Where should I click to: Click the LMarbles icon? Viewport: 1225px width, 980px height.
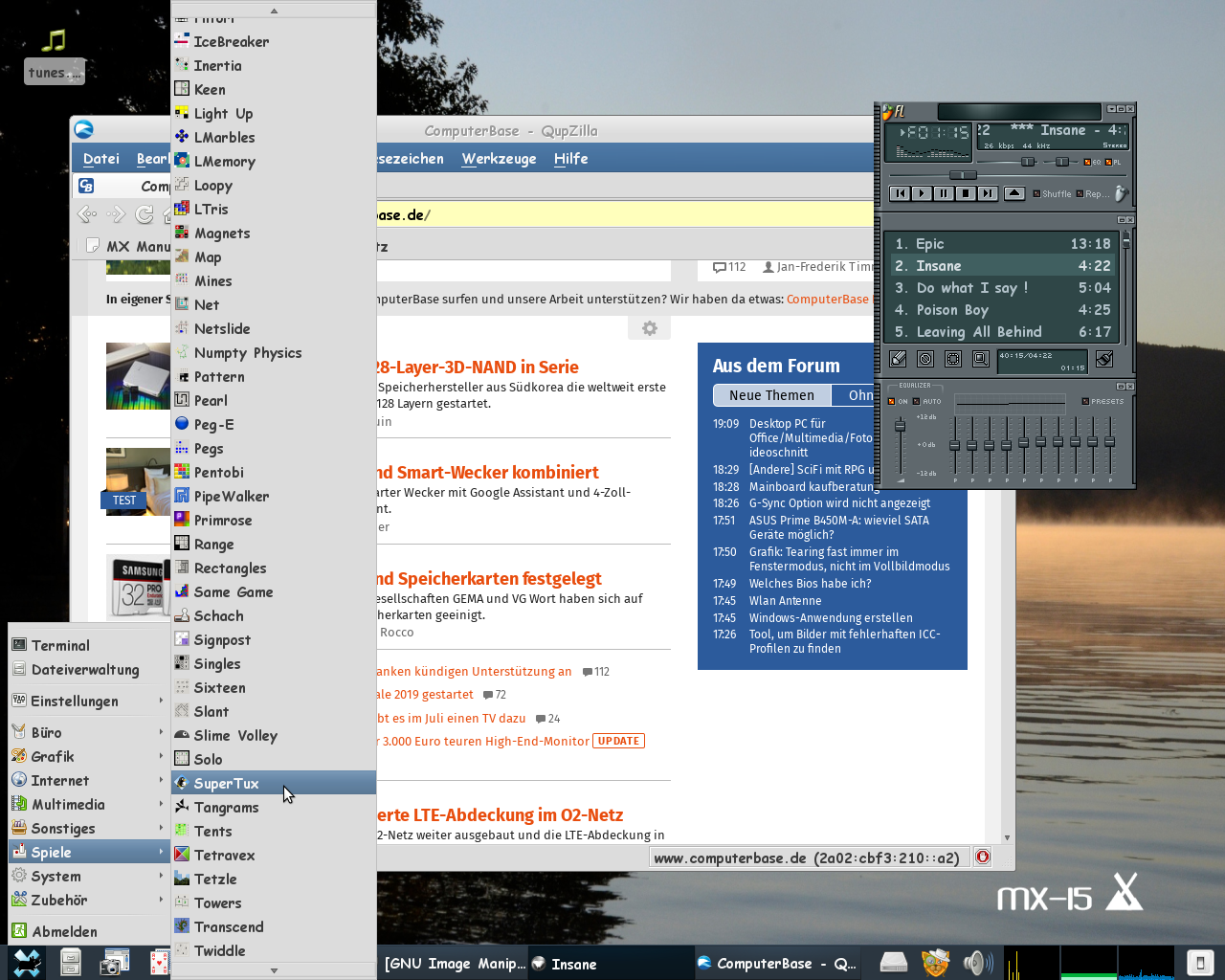tap(182, 137)
